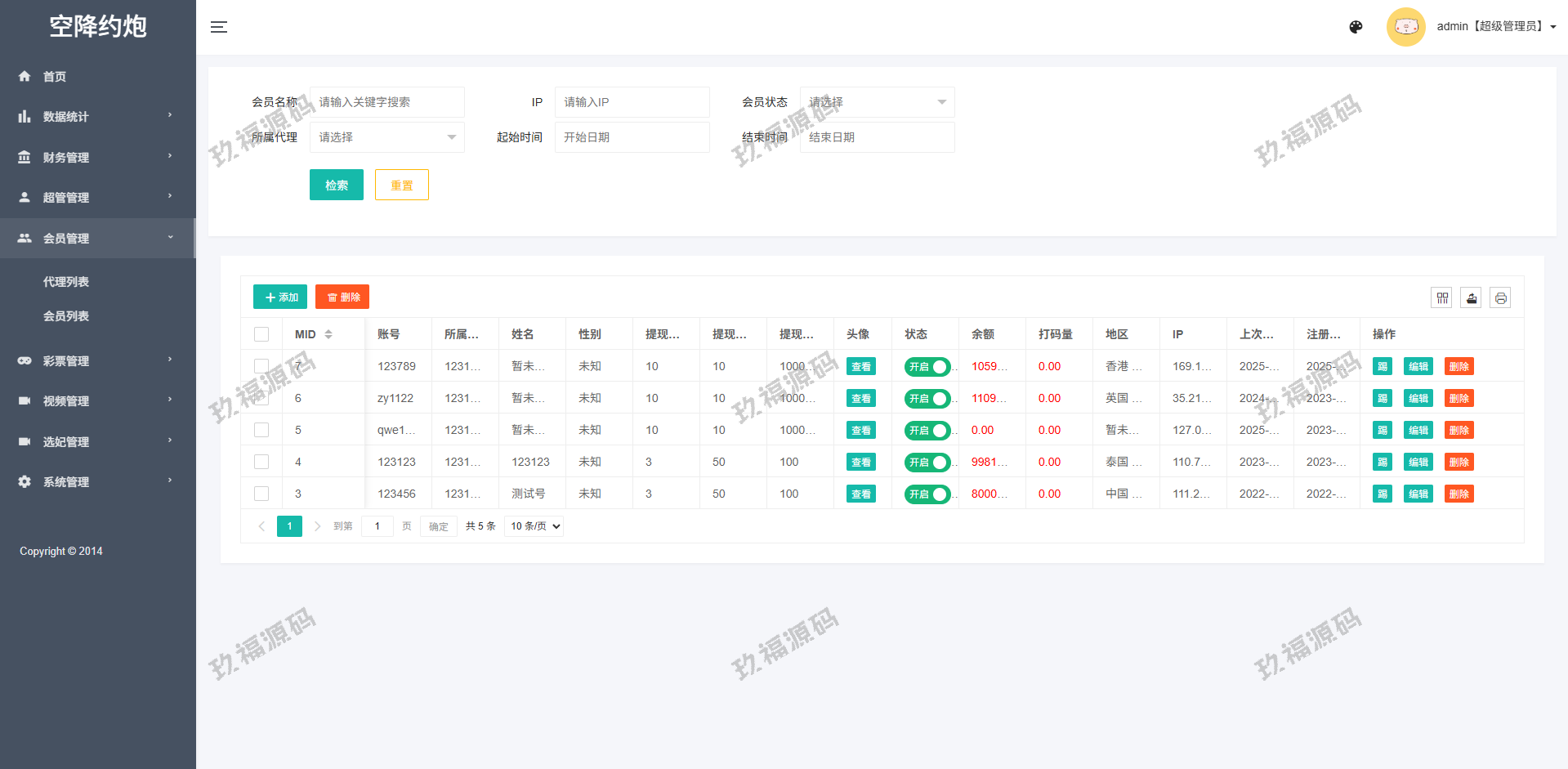
Task: Expand the 财务管理 sidebar menu
Action: (66, 157)
